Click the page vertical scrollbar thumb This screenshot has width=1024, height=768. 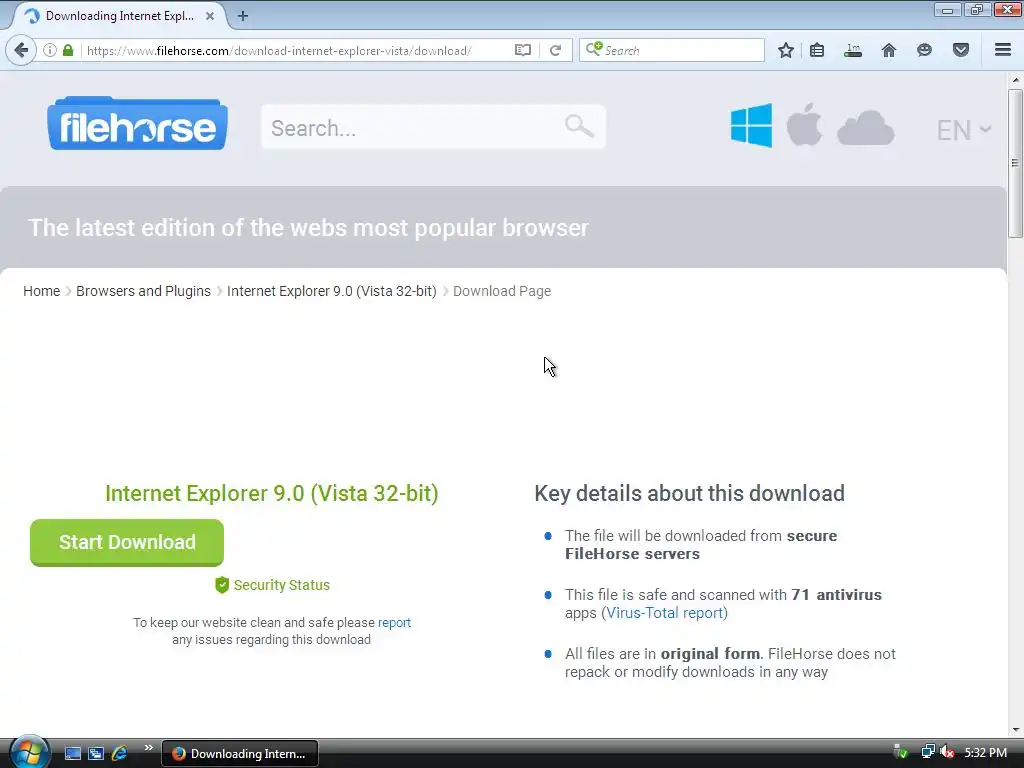point(1015,163)
